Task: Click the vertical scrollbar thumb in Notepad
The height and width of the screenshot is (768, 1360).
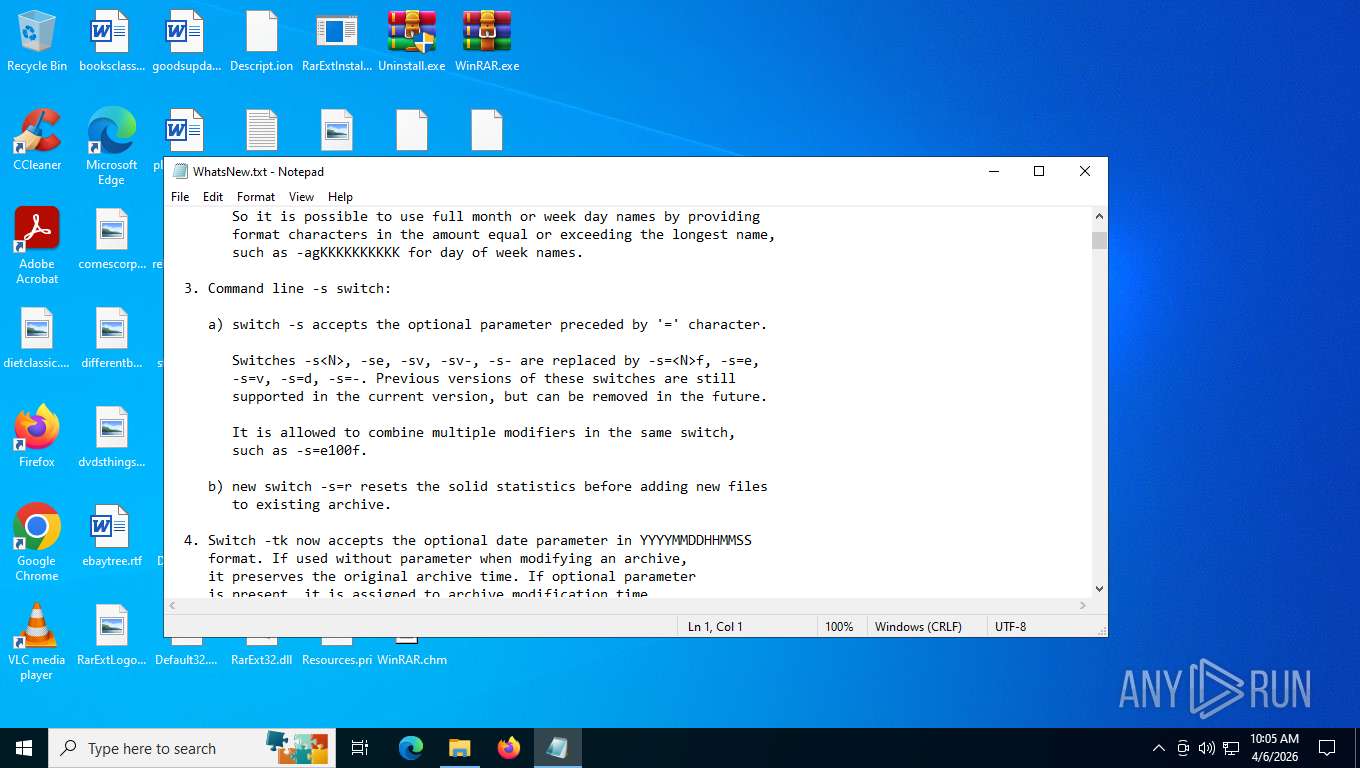Action: (x=1100, y=240)
